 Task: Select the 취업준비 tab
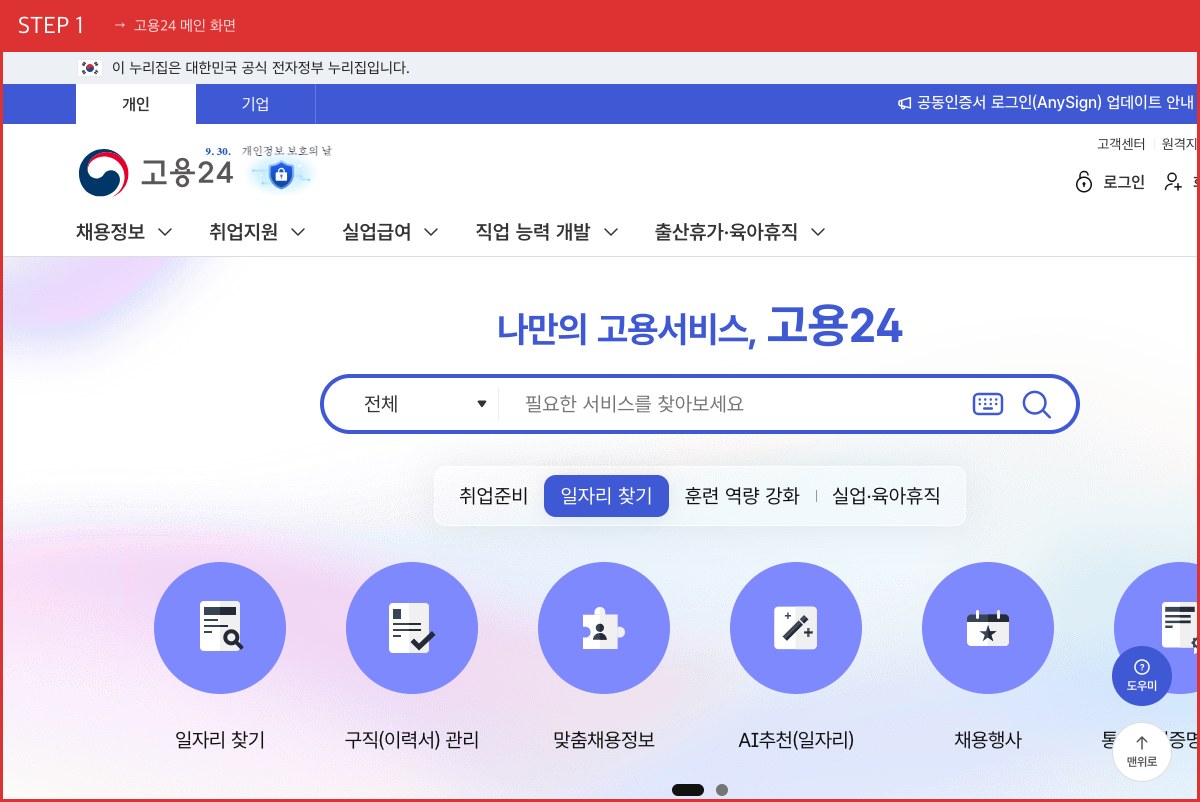tap(493, 495)
